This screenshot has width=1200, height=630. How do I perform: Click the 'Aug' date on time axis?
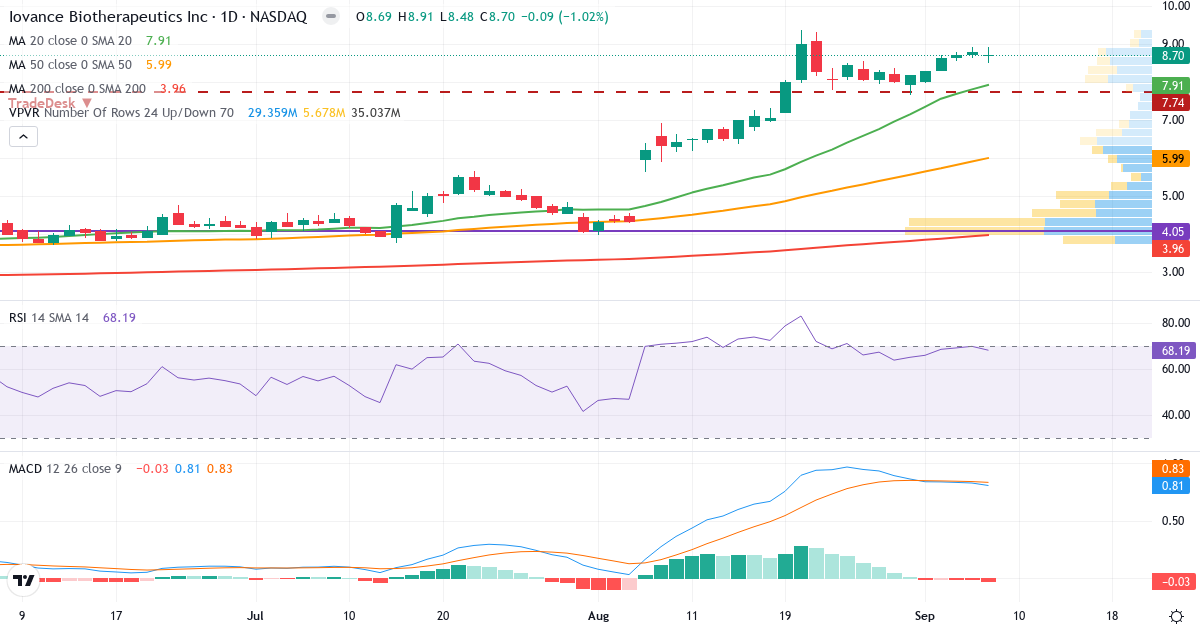click(x=598, y=615)
